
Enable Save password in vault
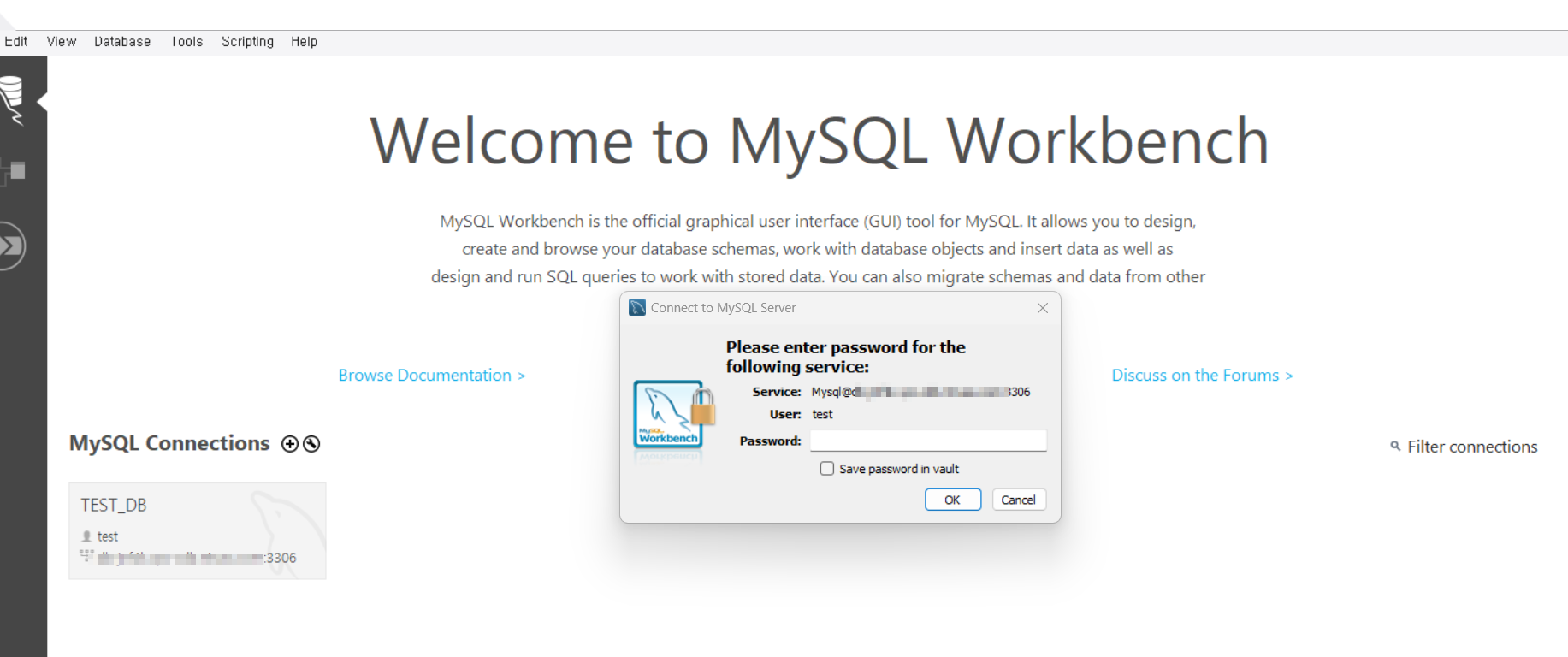(827, 468)
